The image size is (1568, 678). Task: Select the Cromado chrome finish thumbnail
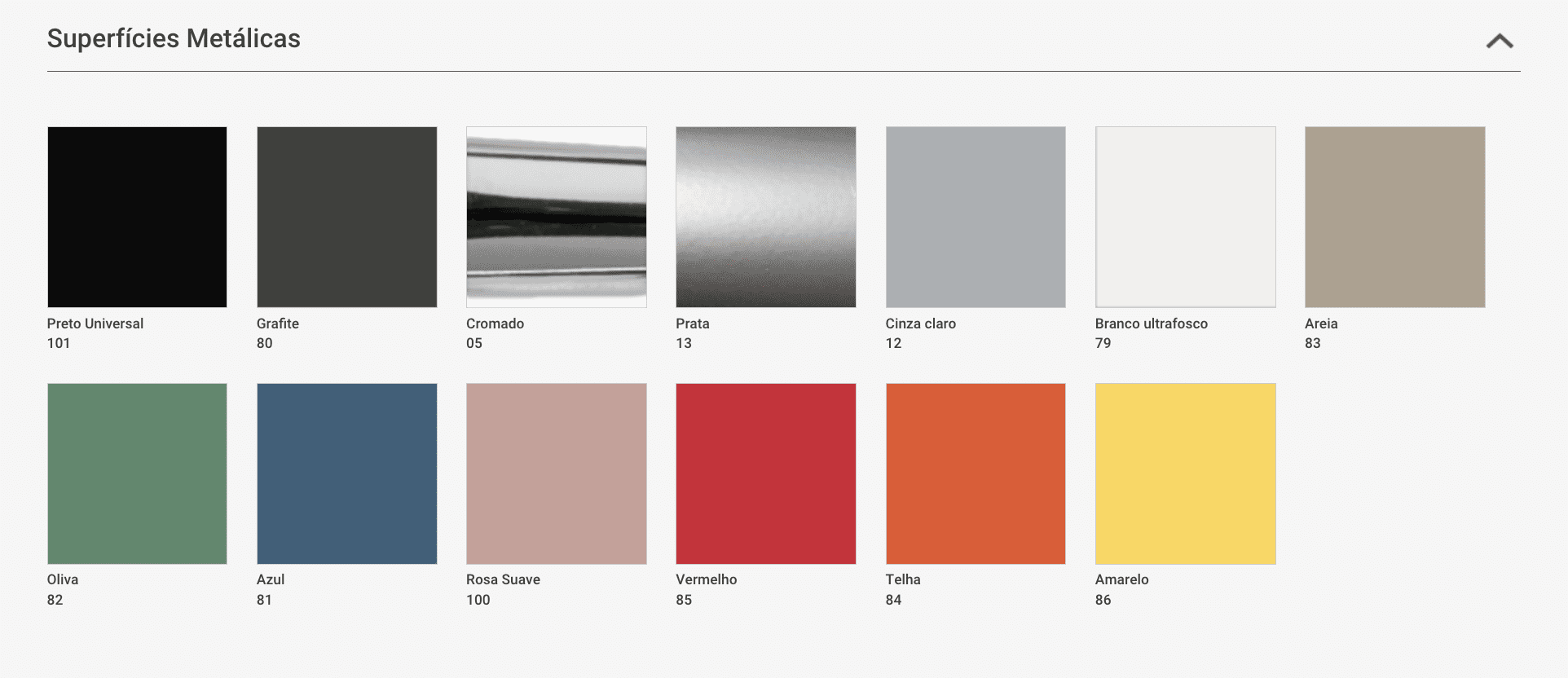(x=556, y=217)
